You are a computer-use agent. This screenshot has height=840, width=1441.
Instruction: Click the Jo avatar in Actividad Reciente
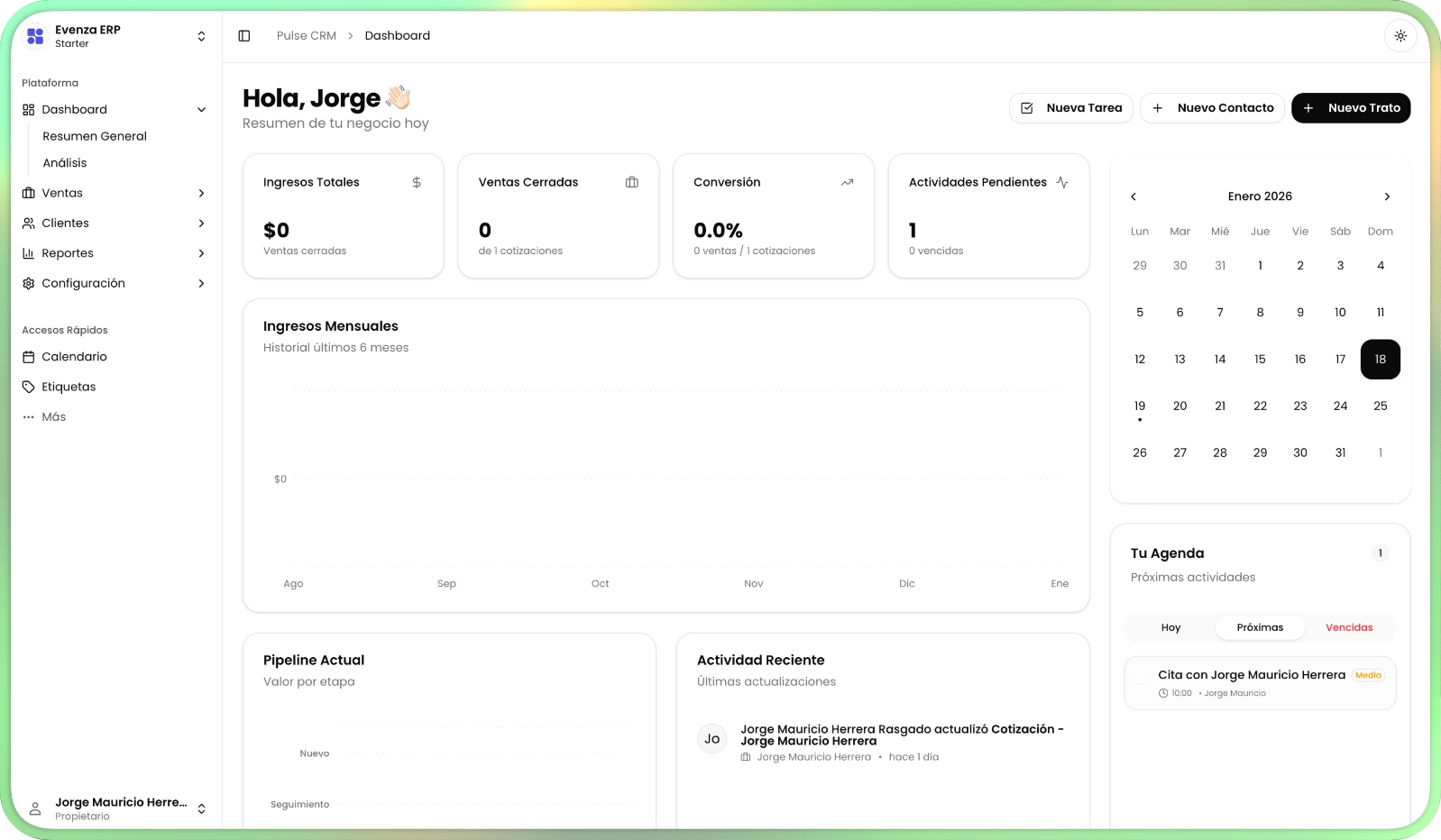711,739
